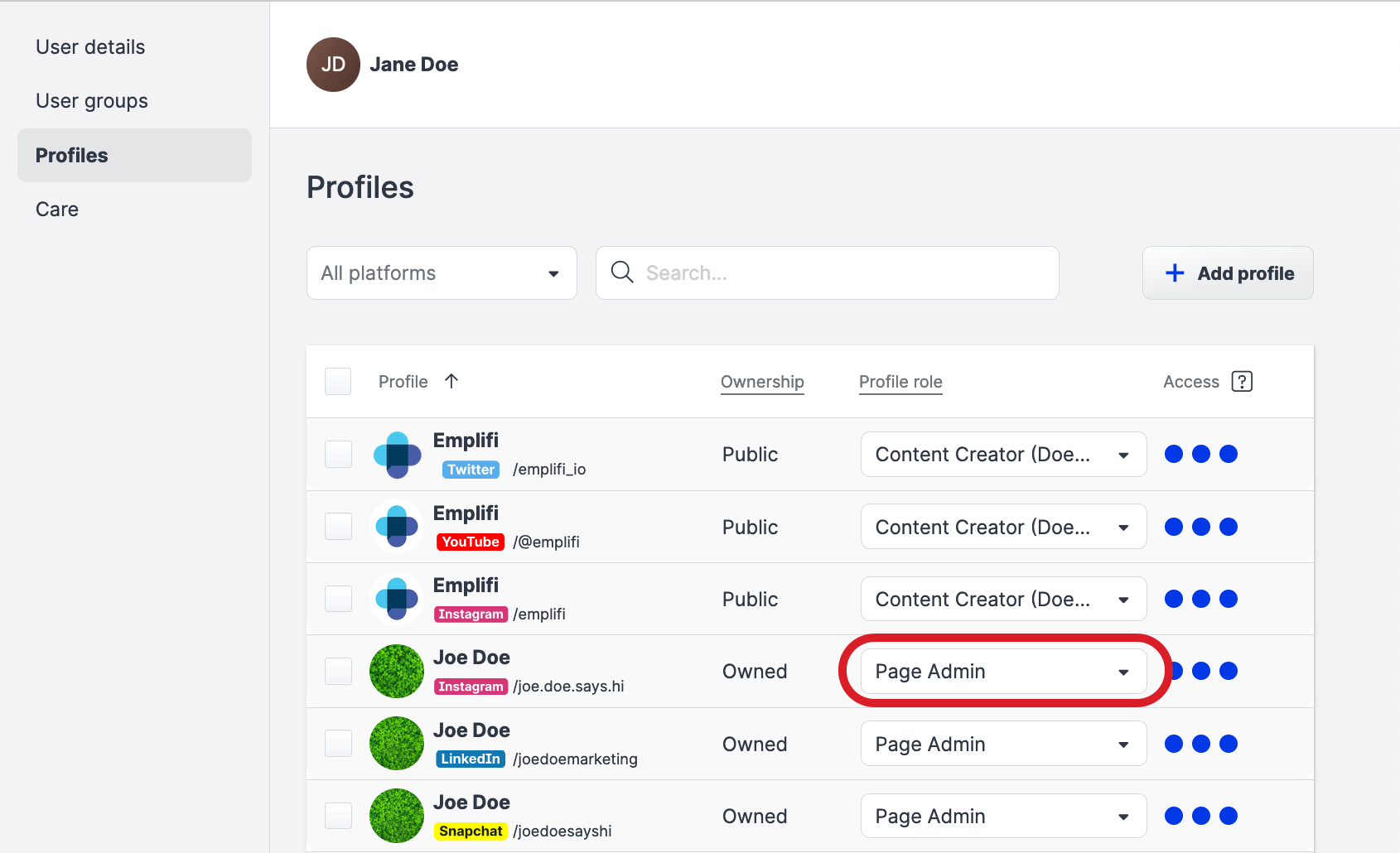Click Jane Doe's JD avatar
The image size is (1400, 853).
click(333, 65)
